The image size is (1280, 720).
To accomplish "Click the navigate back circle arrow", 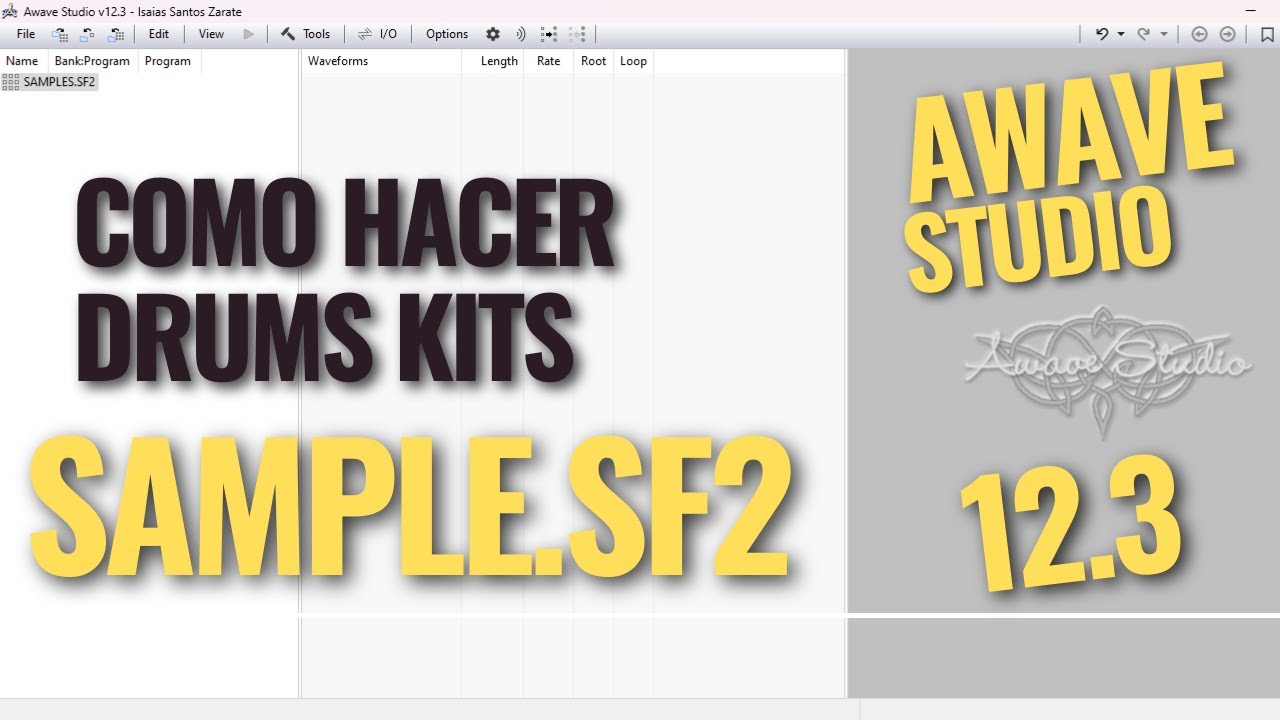I will [1199, 34].
